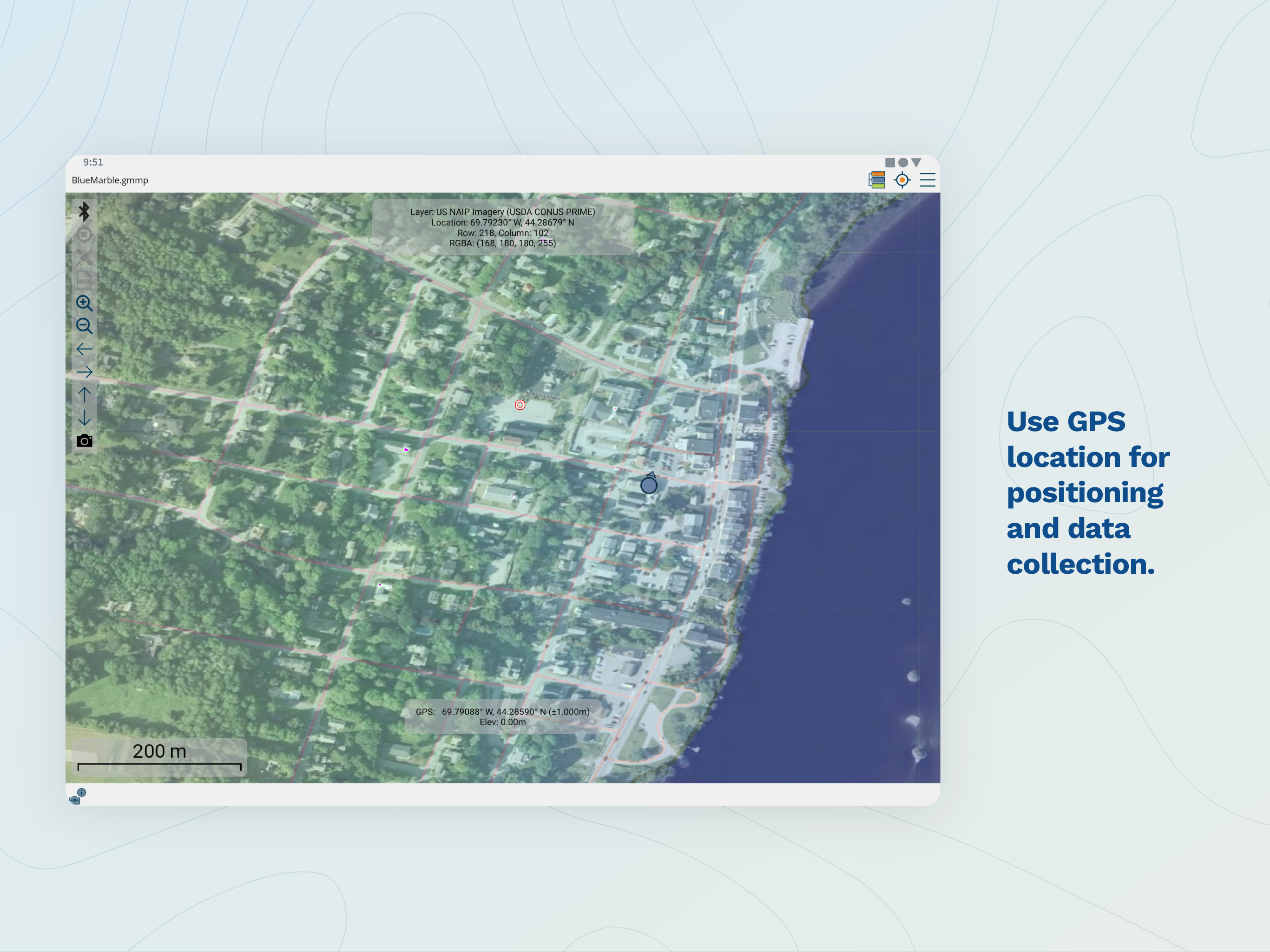This screenshot has width=1270, height=952.
Task: Toggle GPS location tracking crosshair
Action: pyautogui.click(x=902, y=180)
